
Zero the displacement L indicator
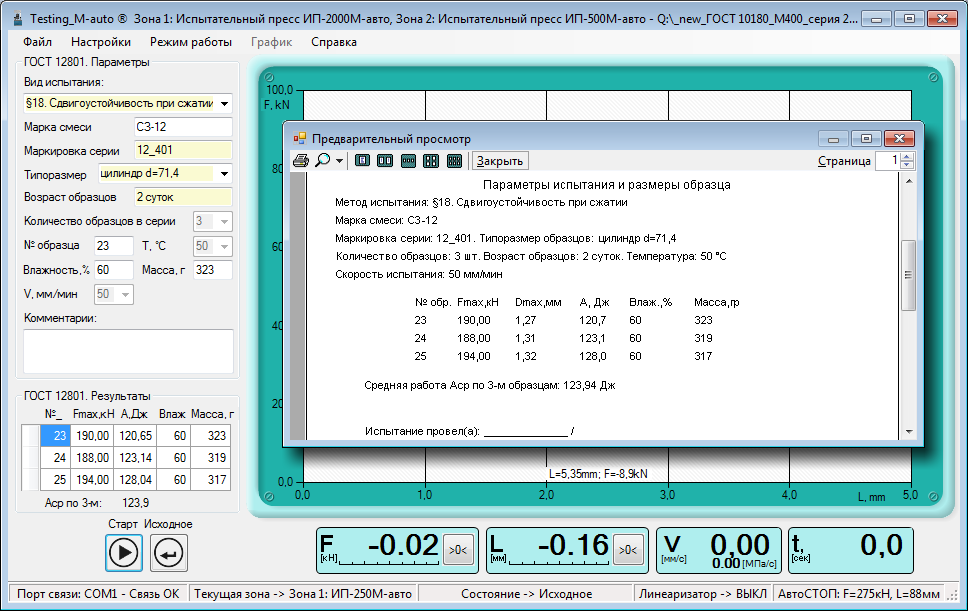pos(628,550)
